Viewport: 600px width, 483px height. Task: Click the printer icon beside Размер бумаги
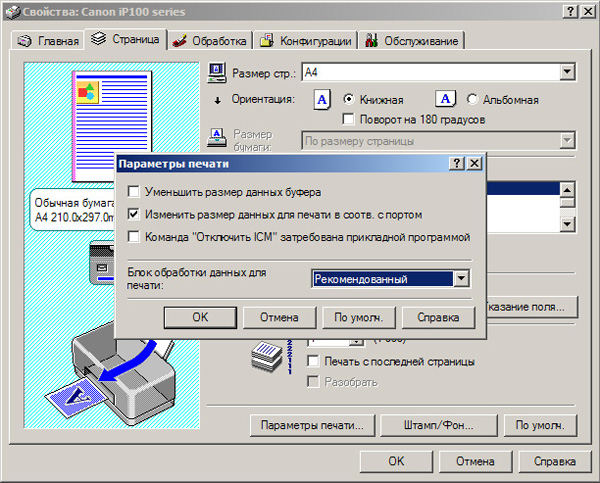(217, 138)
